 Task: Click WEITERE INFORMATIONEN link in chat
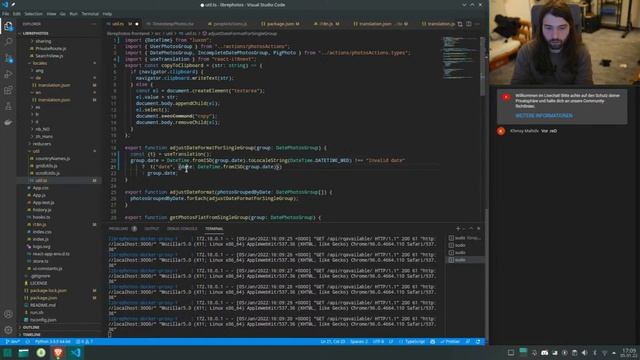pyautogui.click(x=543, y=116)
